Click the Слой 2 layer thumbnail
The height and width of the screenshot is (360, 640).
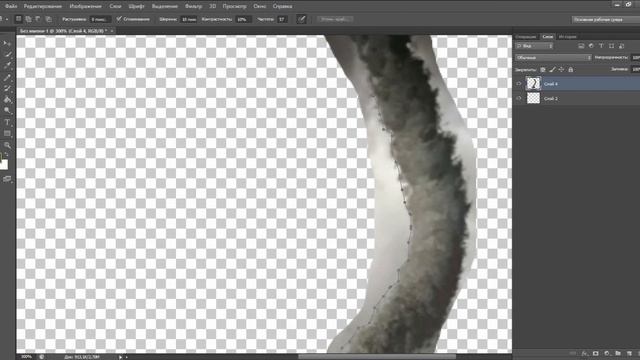point(533,98)
